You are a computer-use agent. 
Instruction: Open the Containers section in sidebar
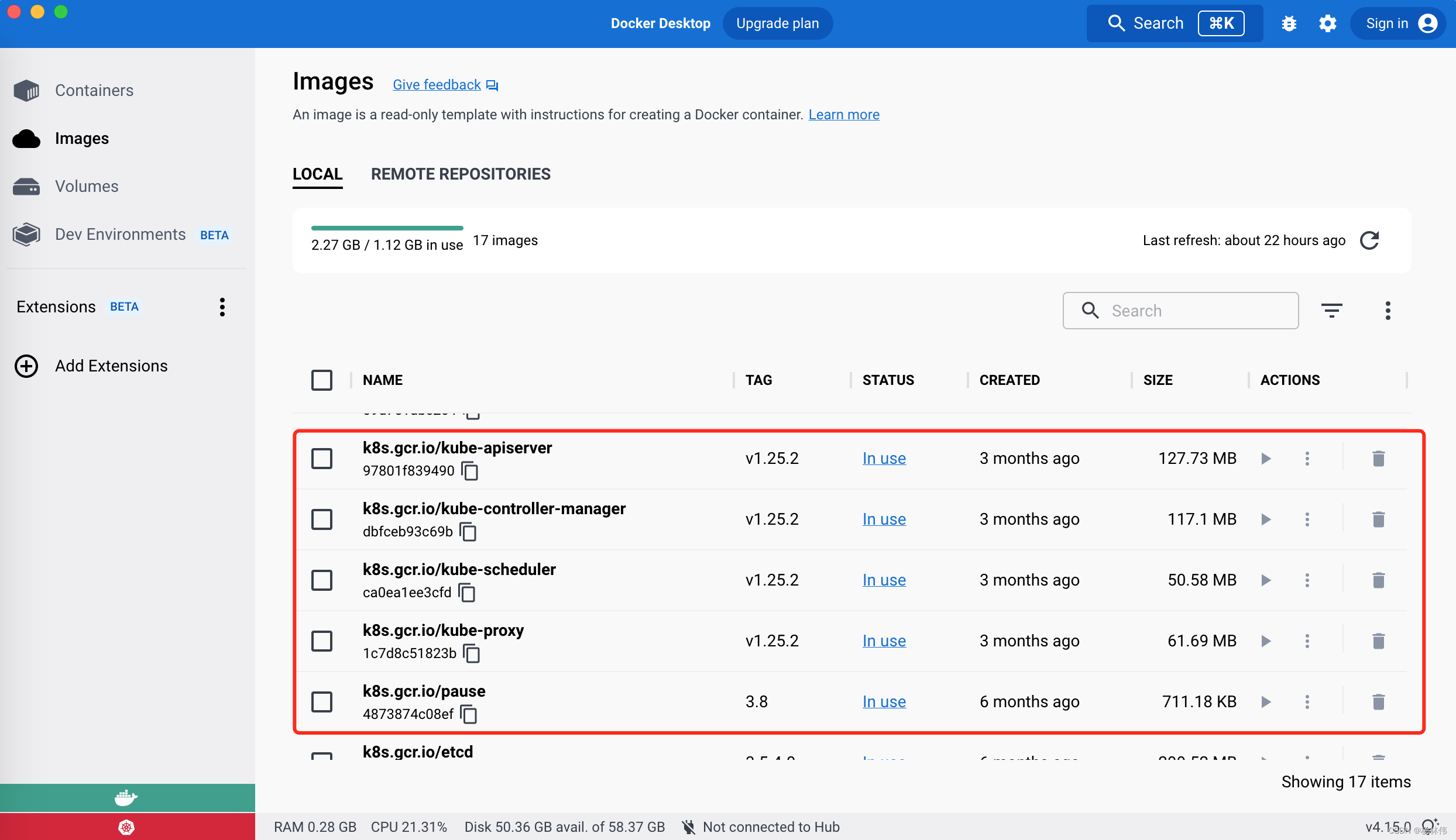tap(73, 90)
